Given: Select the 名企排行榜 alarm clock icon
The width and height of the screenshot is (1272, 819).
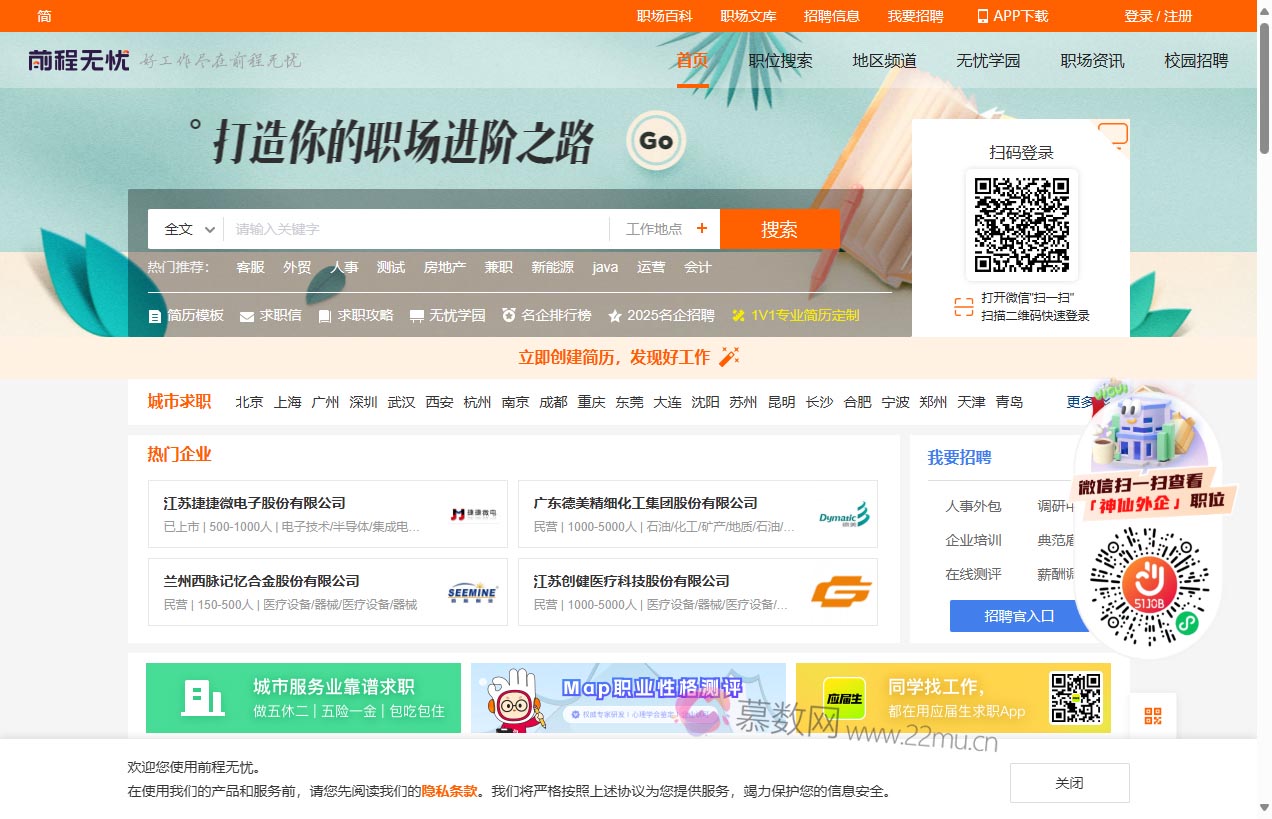Looking at the screenshot, I should [507, 315].
